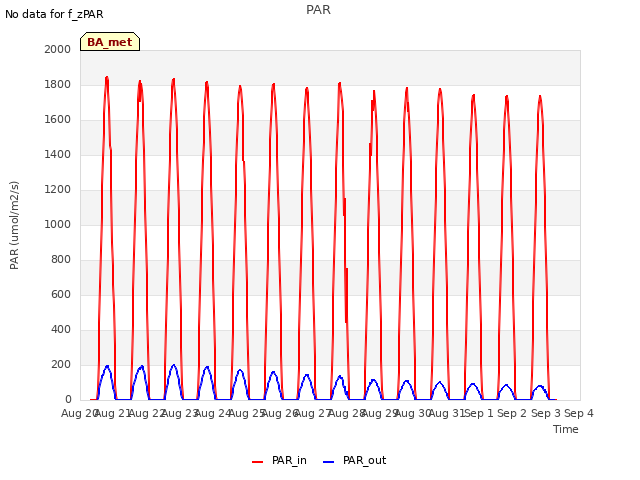This screenshot has width=640, height=480.
Task: Toggle the PAR_out legend entry
Action: click(354, 460)
